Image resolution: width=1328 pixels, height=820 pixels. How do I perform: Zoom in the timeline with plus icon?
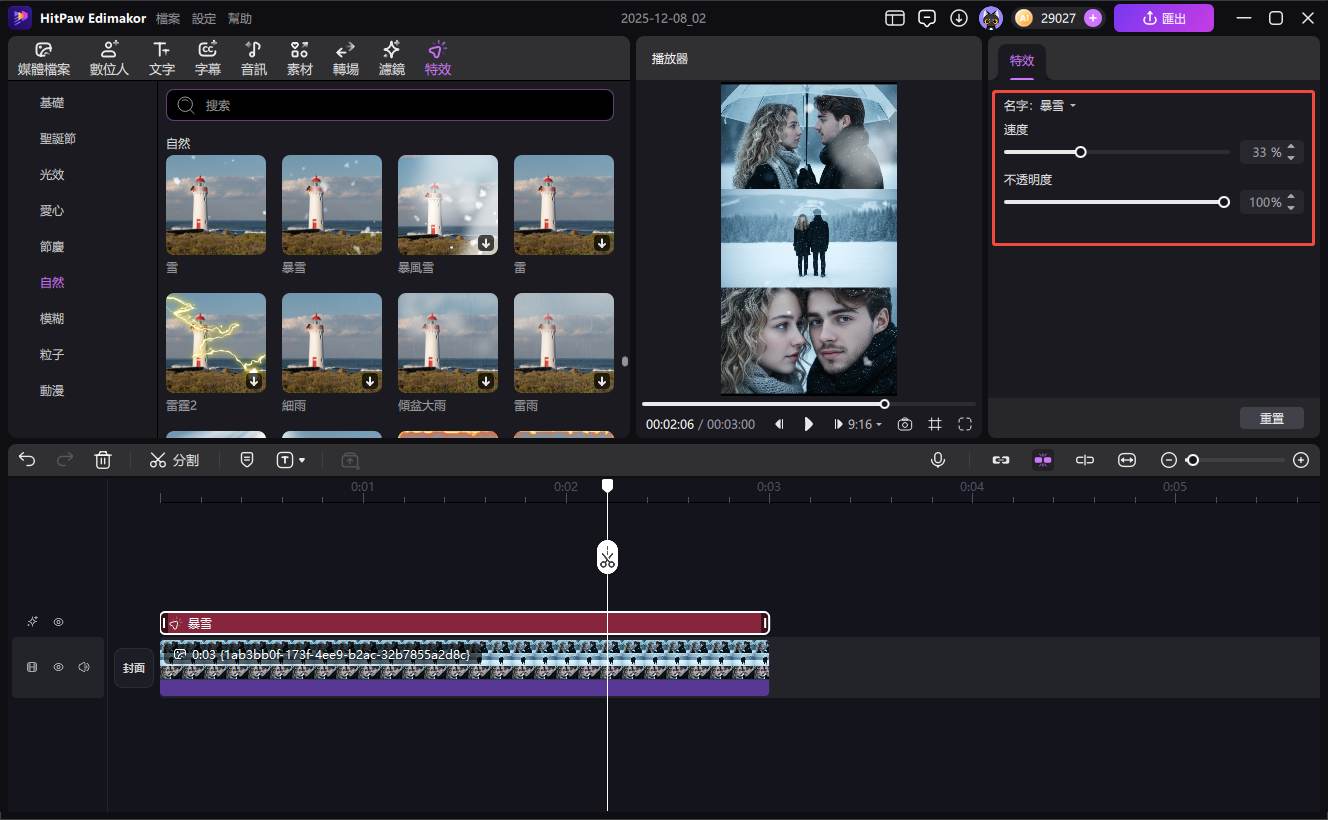1300,460
